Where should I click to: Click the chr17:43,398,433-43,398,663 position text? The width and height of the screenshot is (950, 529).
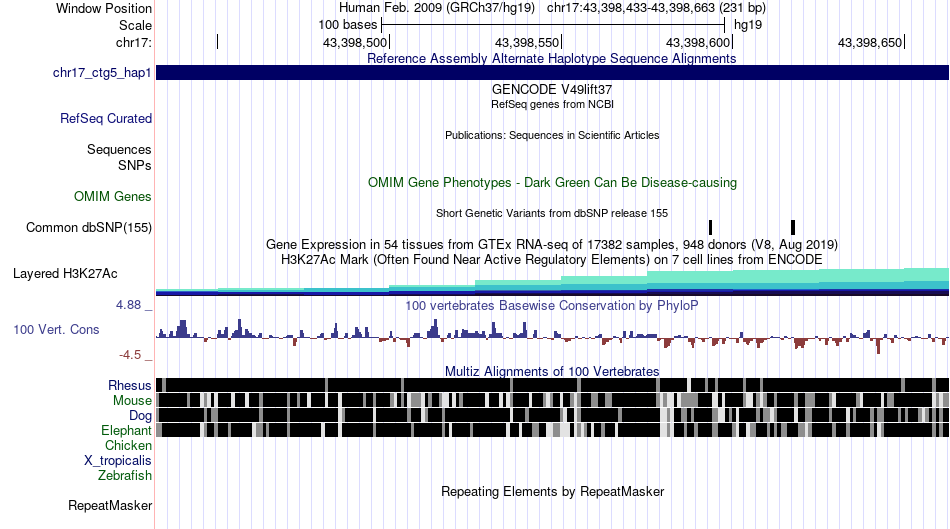point(656,8)
